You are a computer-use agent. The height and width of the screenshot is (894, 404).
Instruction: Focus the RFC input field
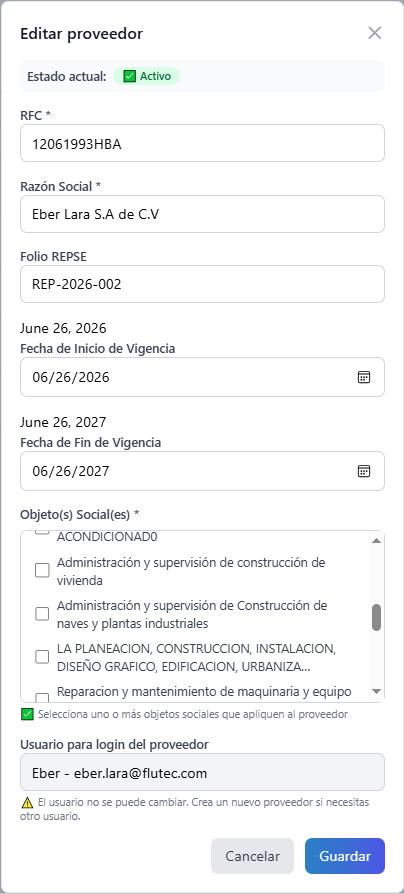(x=202, y=143)
